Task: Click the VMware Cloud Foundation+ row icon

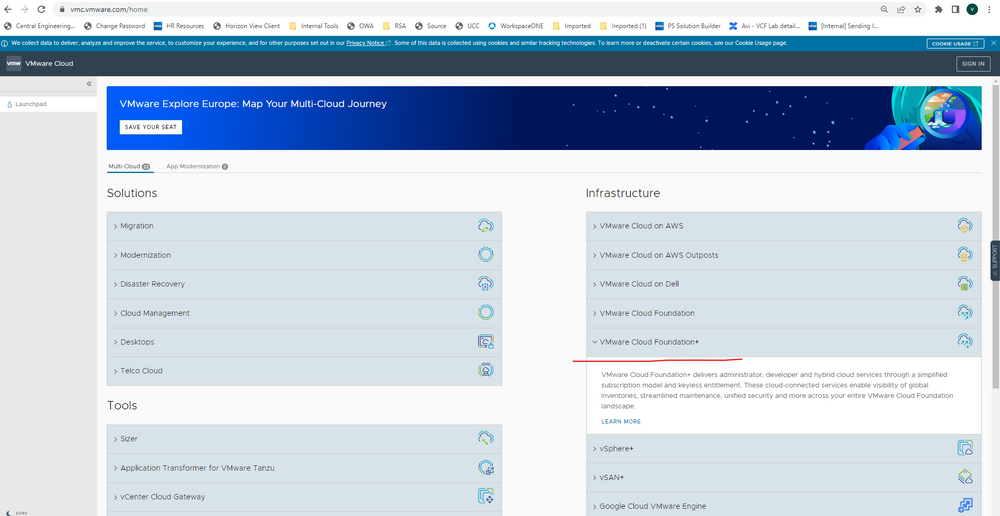Action: 965,342
